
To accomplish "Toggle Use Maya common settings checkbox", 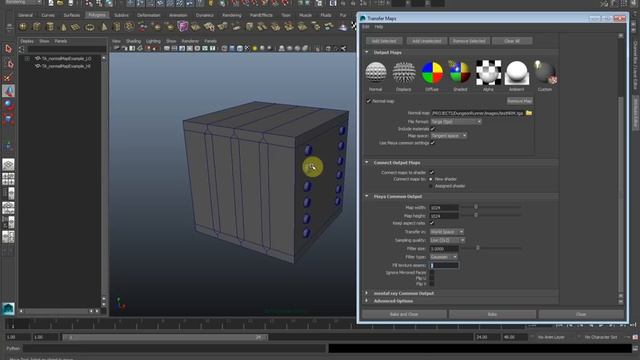I will pos(433,143).
